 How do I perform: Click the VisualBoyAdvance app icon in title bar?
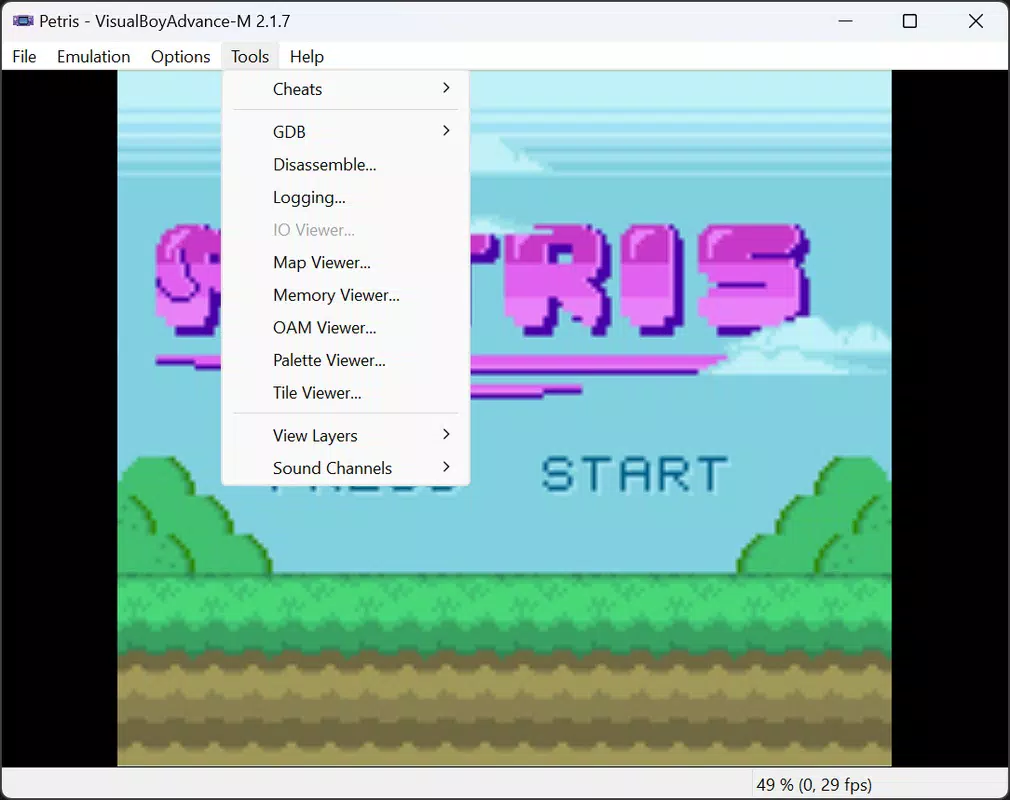23,21
